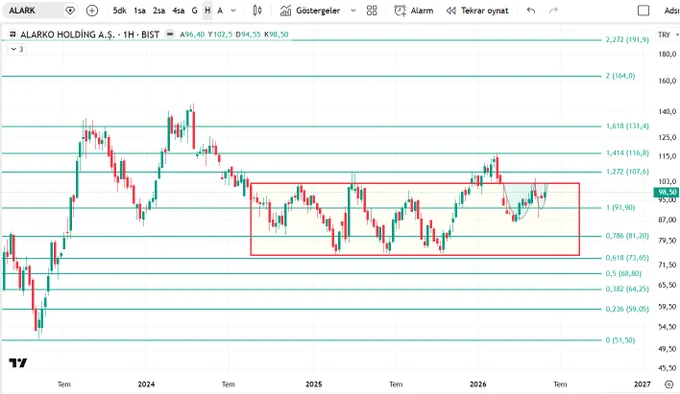Screen dimensions: 680x394
Task: Click the K98,50 close value in legend
Action: point(276,34)
